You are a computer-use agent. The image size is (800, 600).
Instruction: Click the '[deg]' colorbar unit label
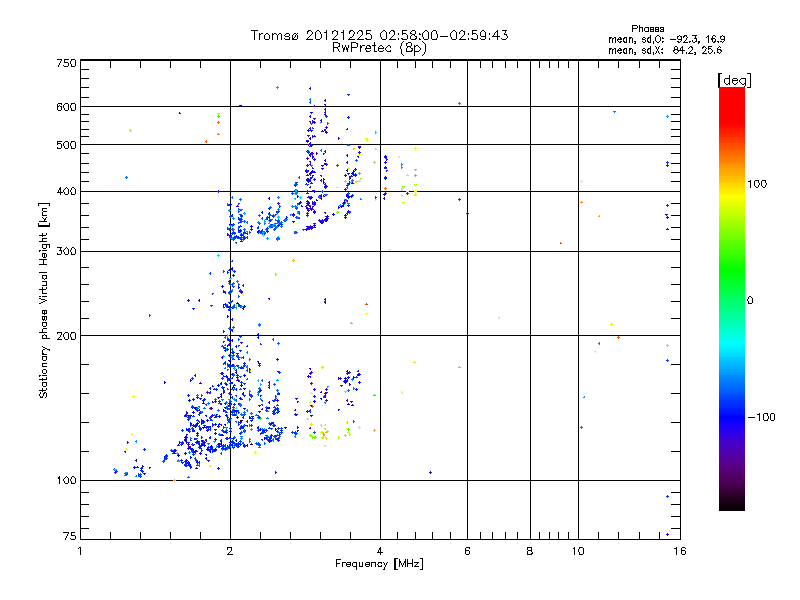(x=734, y=80)
